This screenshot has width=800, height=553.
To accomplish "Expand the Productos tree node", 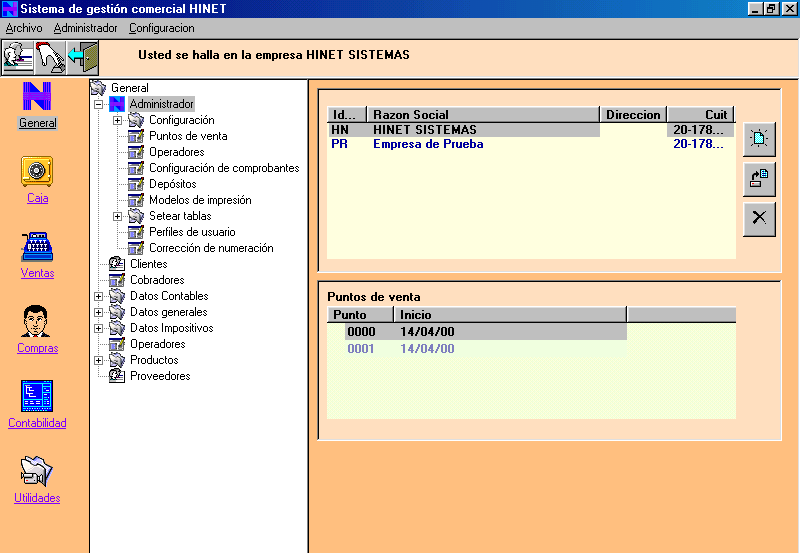I will click(98, 360).
